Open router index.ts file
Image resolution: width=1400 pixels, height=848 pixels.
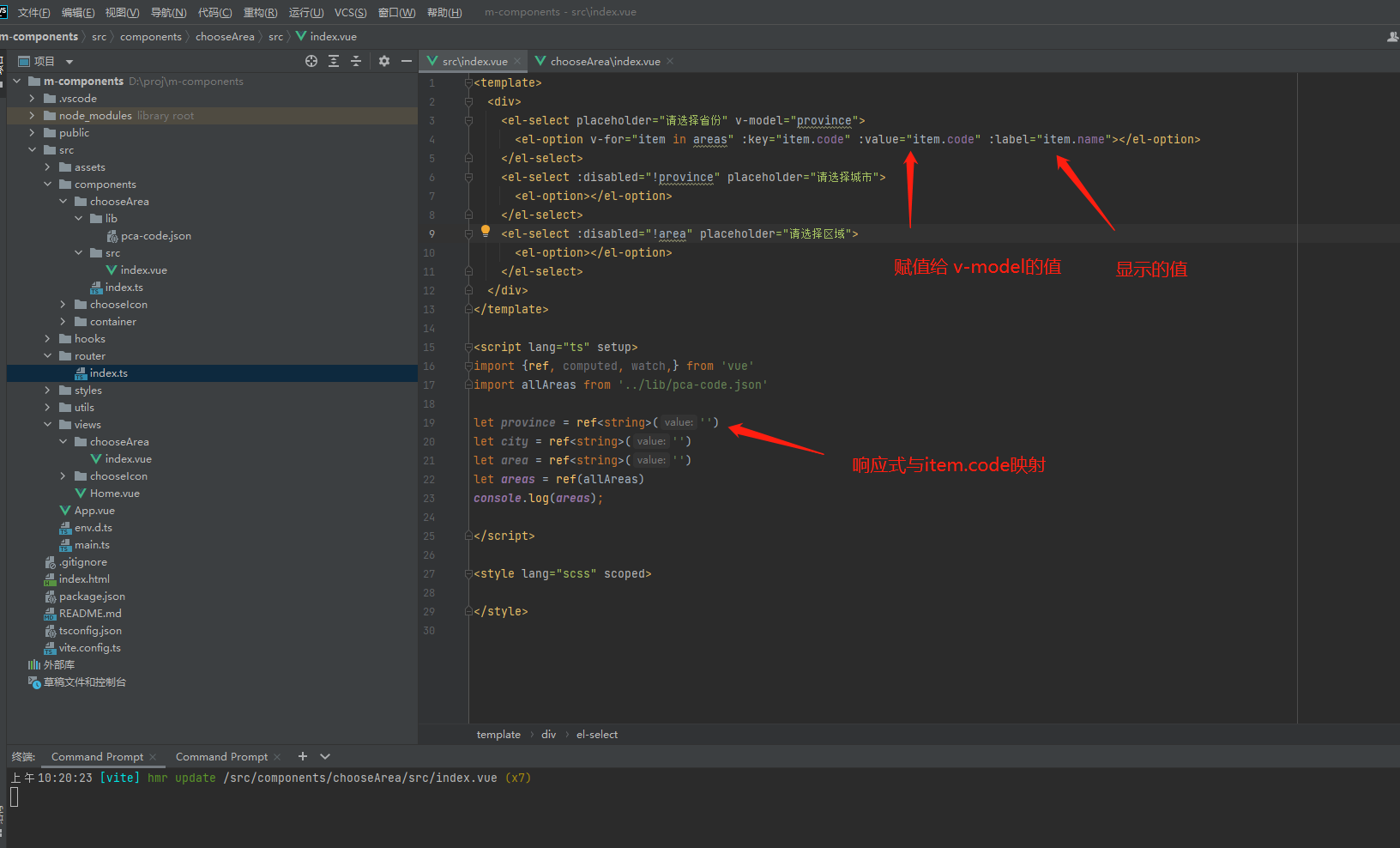(x=101, y=373)
